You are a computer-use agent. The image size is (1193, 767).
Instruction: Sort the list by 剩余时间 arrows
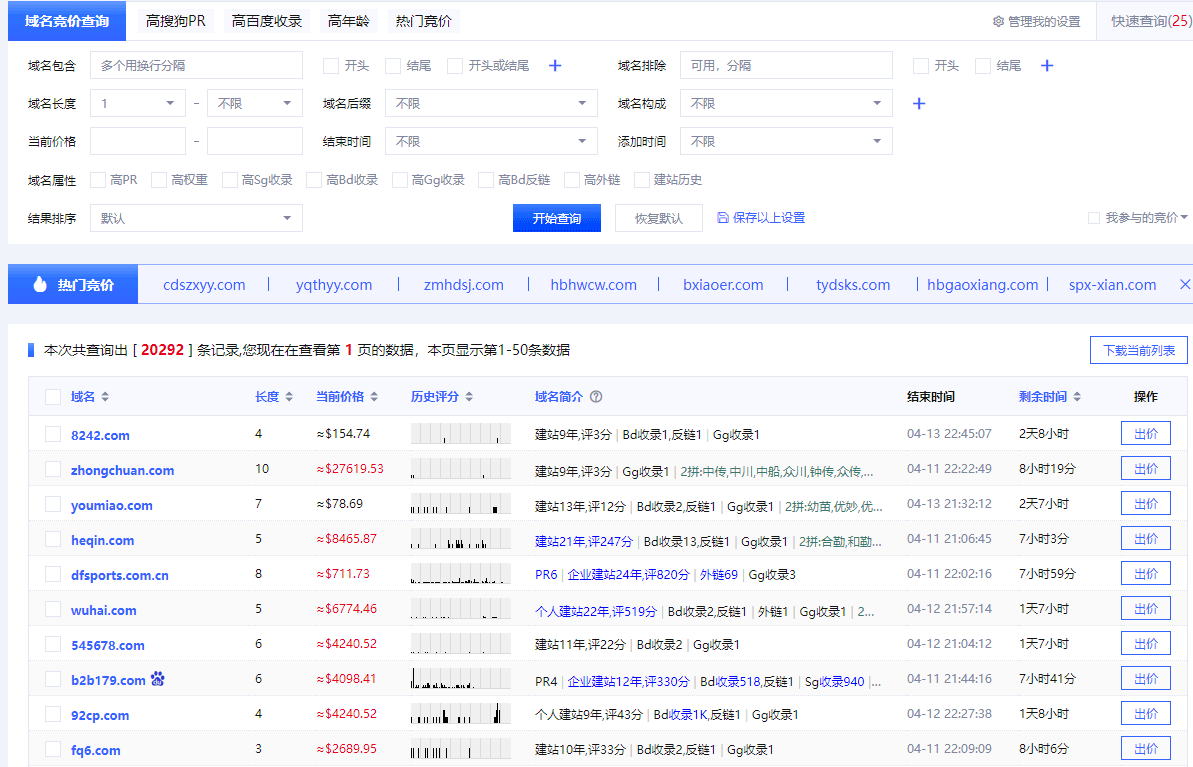(1076, 397)
